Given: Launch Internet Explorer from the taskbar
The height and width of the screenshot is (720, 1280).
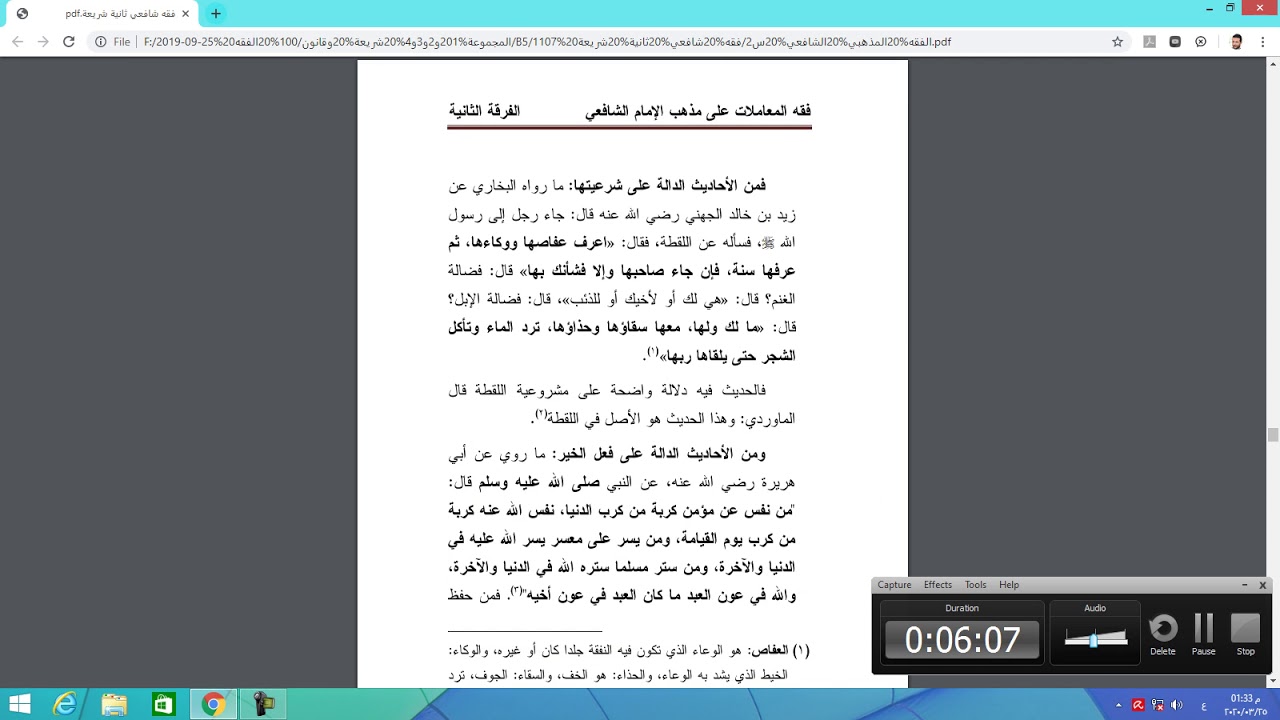Looking at the screenshot, I should click(65, 704).
